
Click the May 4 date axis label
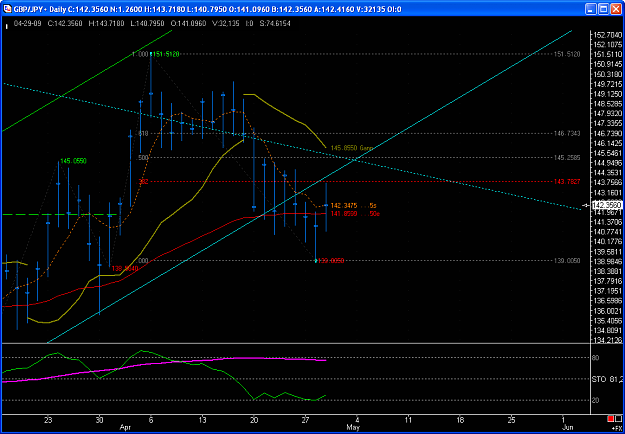(x=357, y=420)
